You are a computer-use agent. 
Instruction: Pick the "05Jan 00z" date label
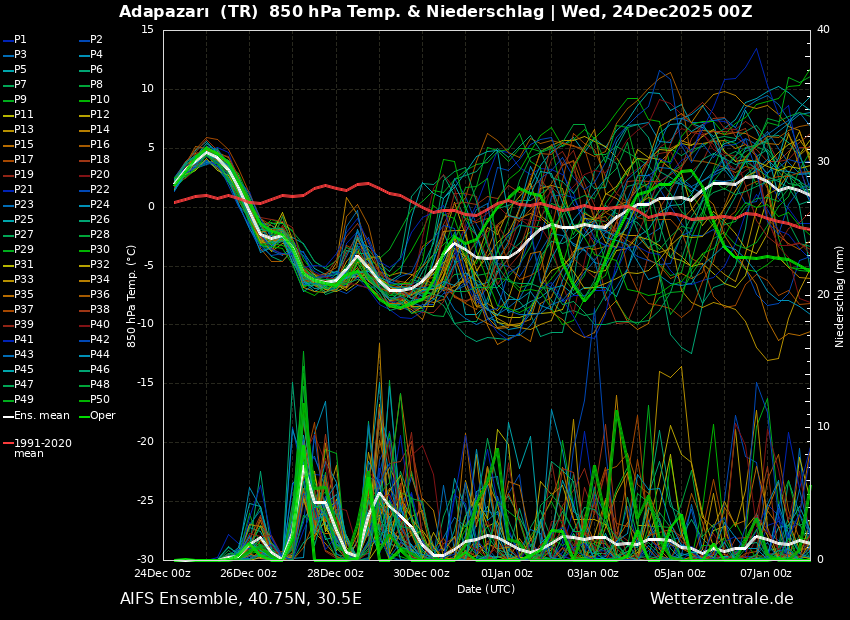coord(679,573)
